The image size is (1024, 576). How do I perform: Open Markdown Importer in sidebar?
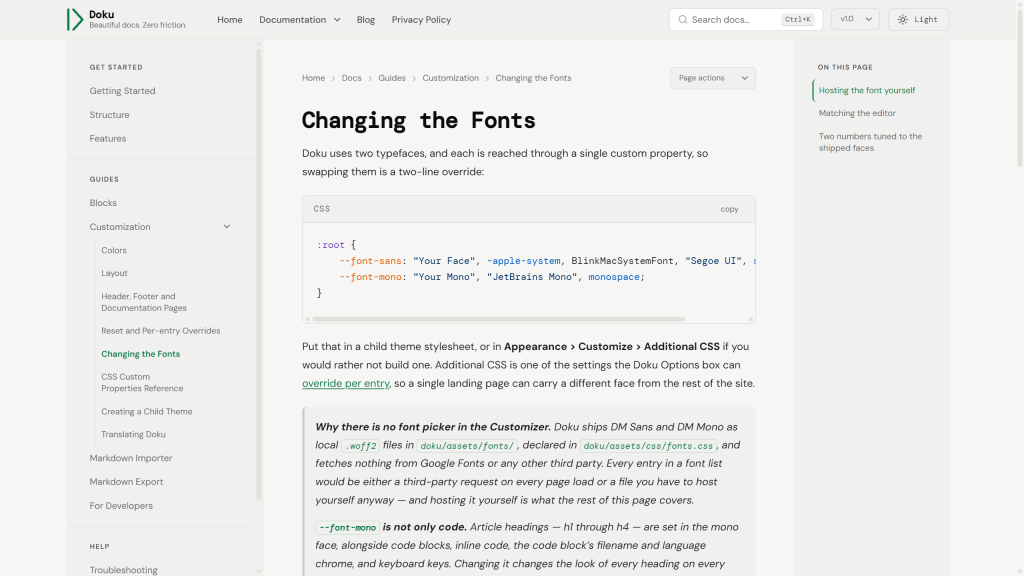[131, 458]
